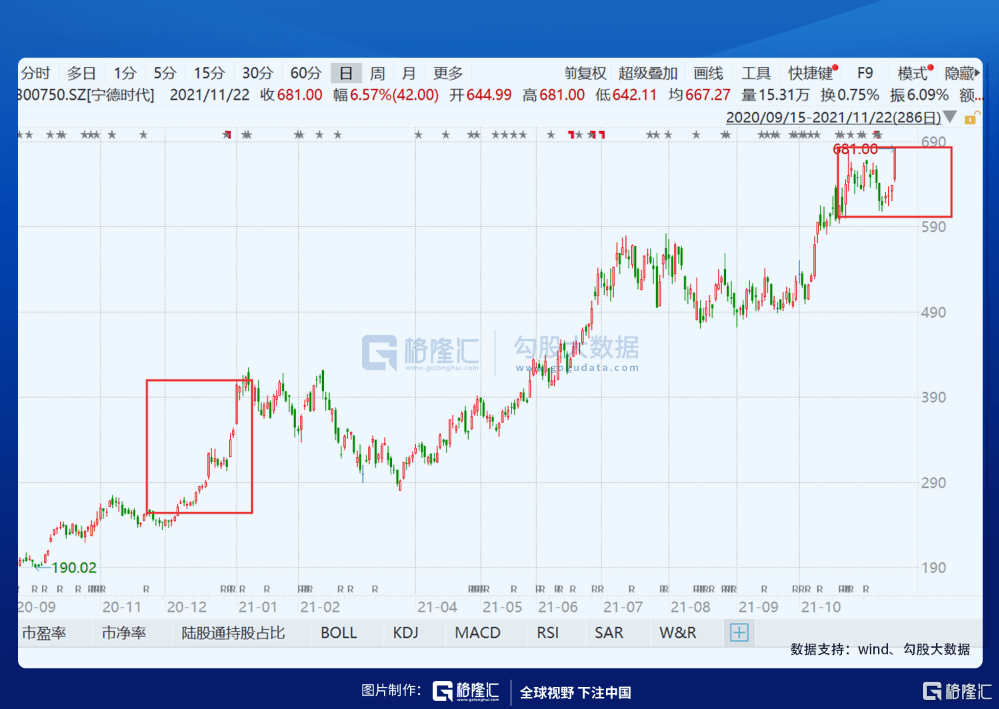Click the 低642.11 low price value
The image size is (999, 709).
pyautogui.click(x=626, y=95)
